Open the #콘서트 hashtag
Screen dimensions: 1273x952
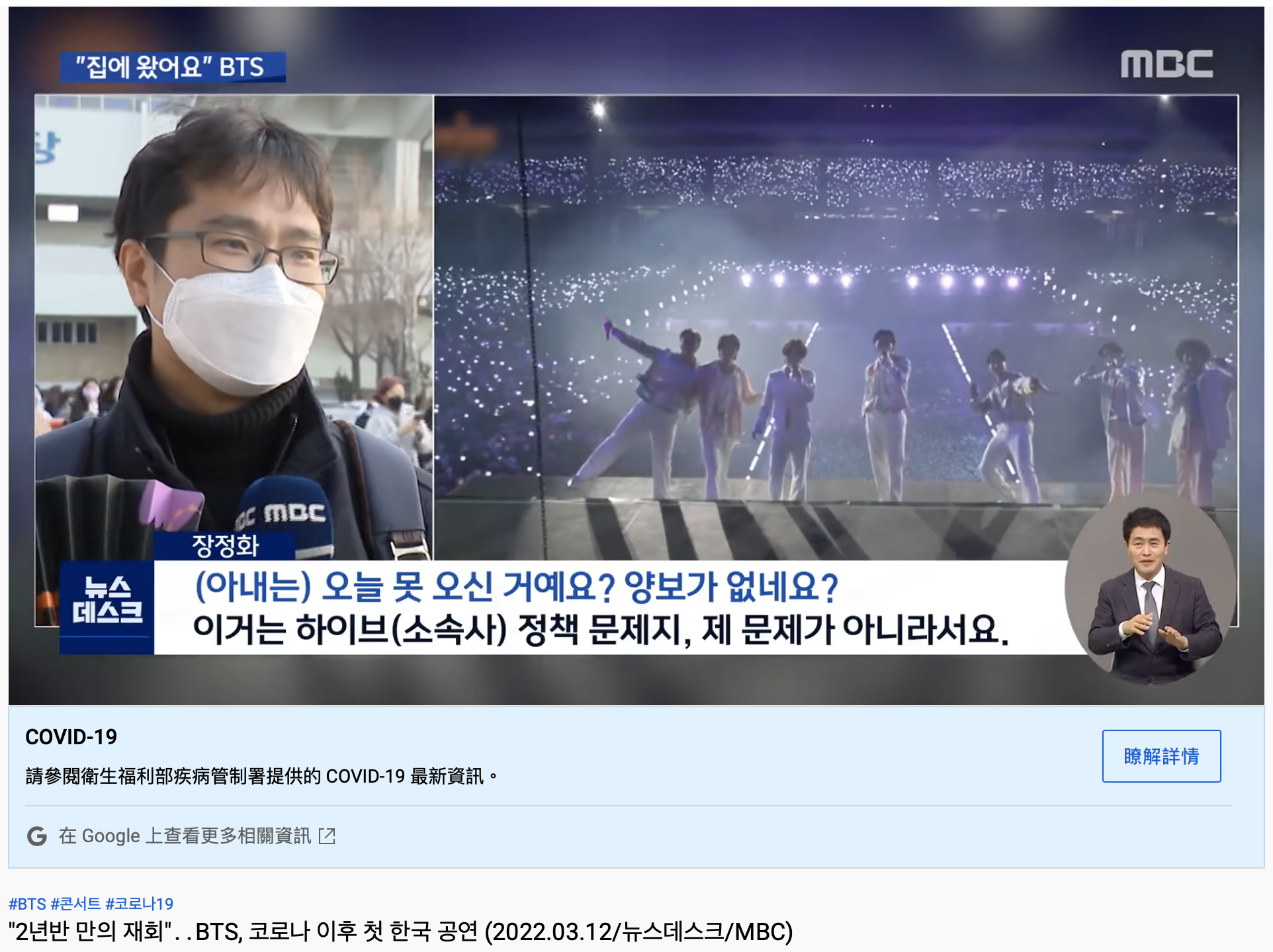coord(75,904)
